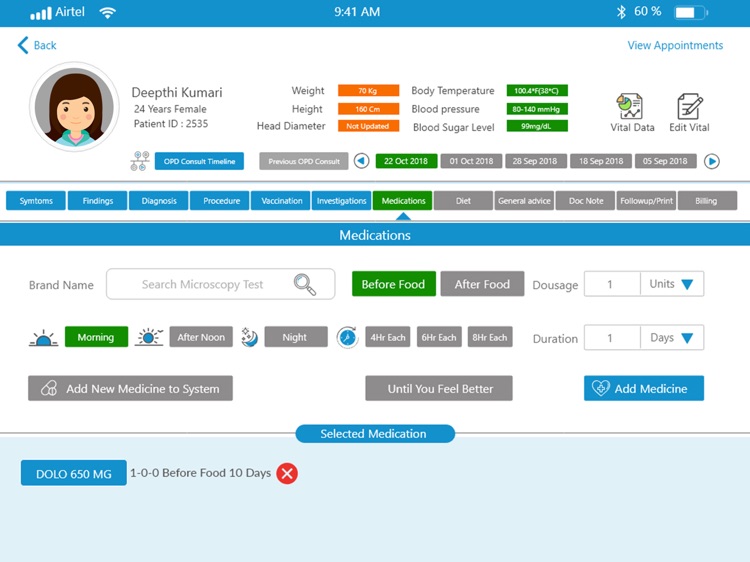Image resolution: width=750 pixels, height=562 pixels.
Task: Click the clock interval icon
Action: pyautogui.click(x=347, y=337)
